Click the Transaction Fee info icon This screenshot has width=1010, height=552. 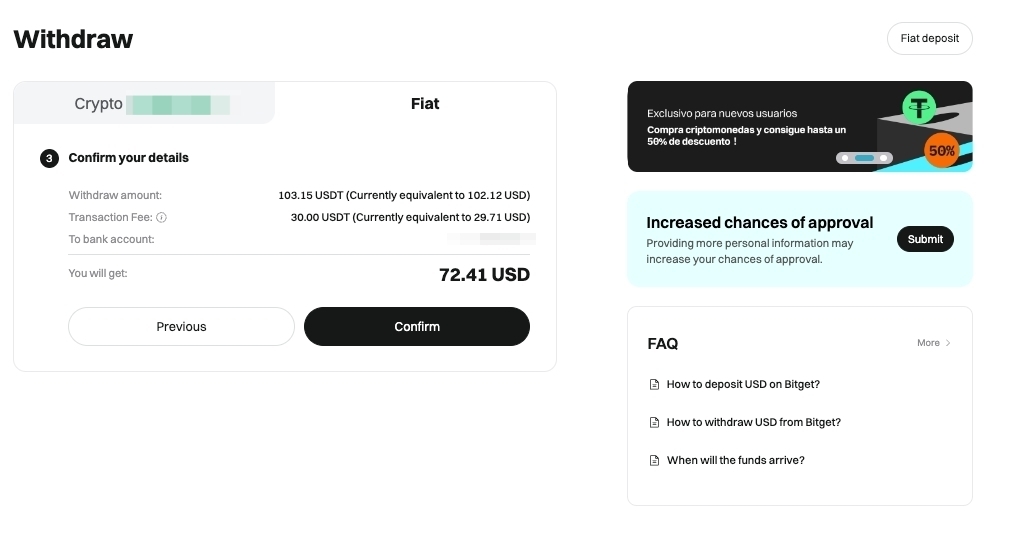(162, 217)
